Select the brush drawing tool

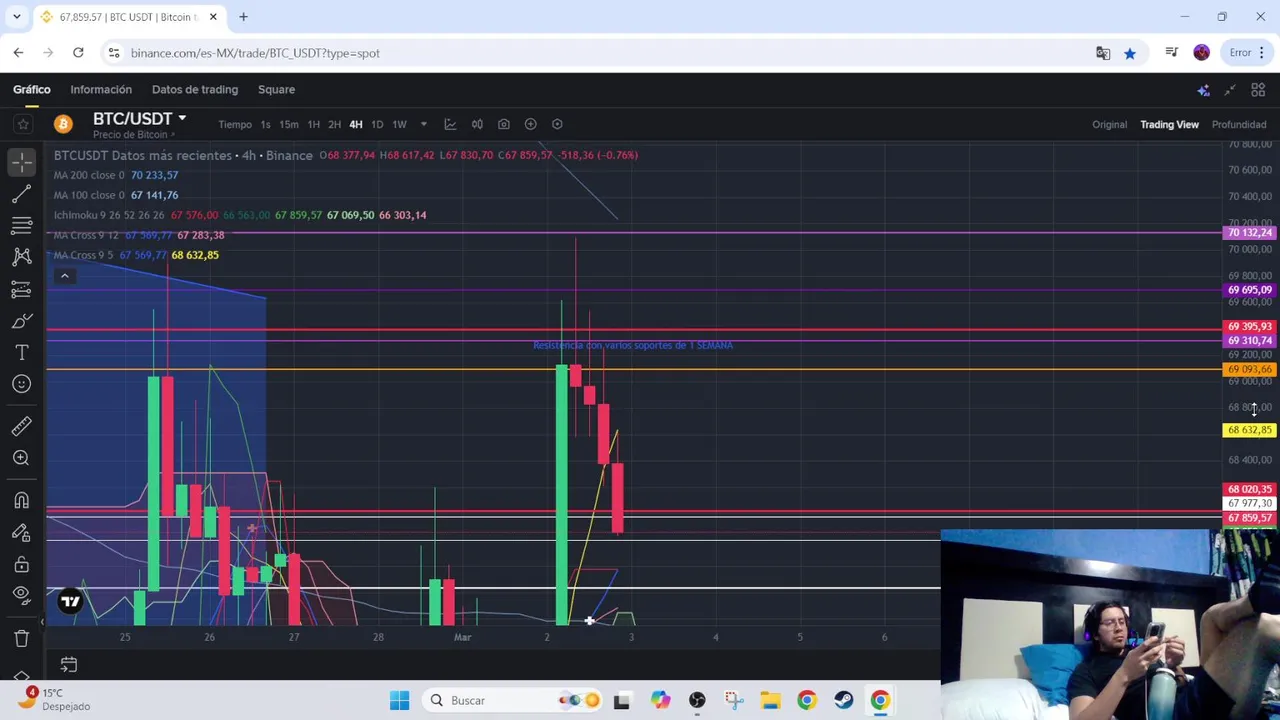point(21,321)
